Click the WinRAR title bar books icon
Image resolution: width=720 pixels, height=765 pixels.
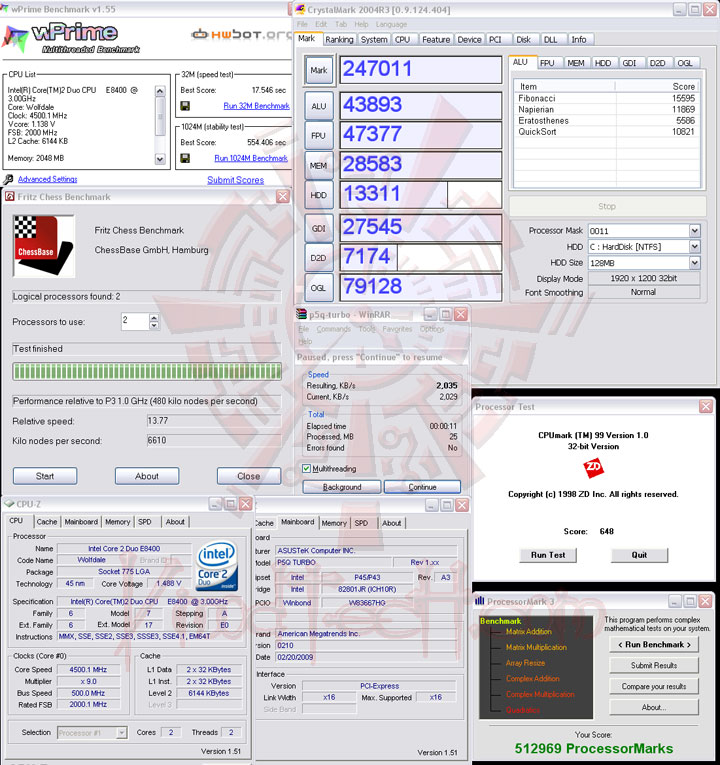click(x=301, y=315)
